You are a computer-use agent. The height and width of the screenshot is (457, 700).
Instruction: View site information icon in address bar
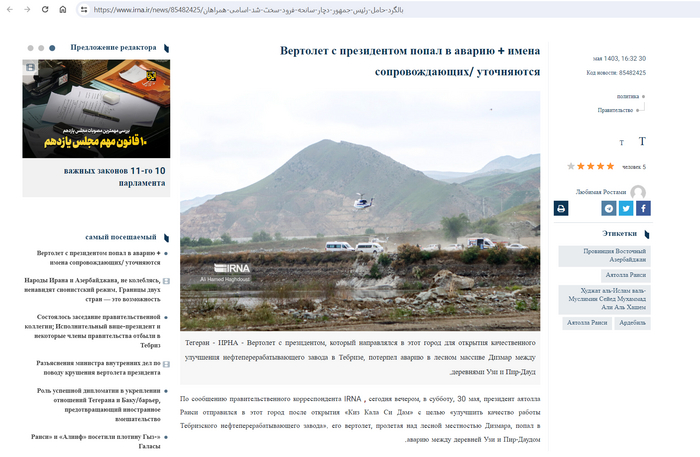click(84, 9)
